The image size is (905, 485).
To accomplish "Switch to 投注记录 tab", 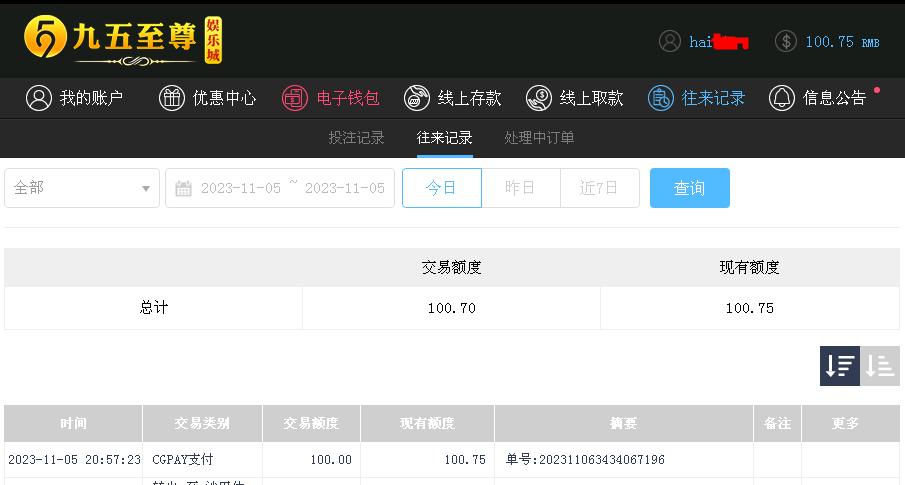I will (356, 138).
